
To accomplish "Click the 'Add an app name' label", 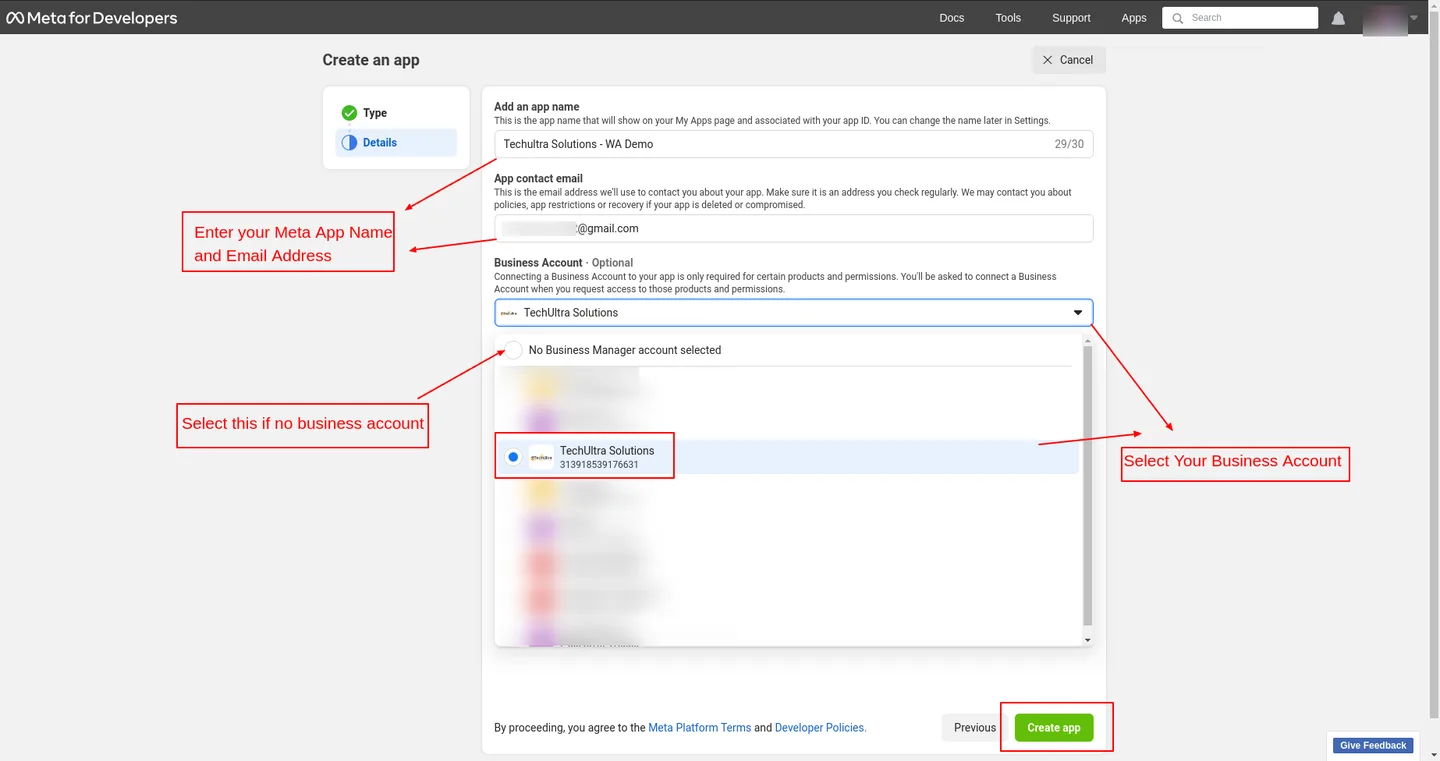I will [537, 107].
